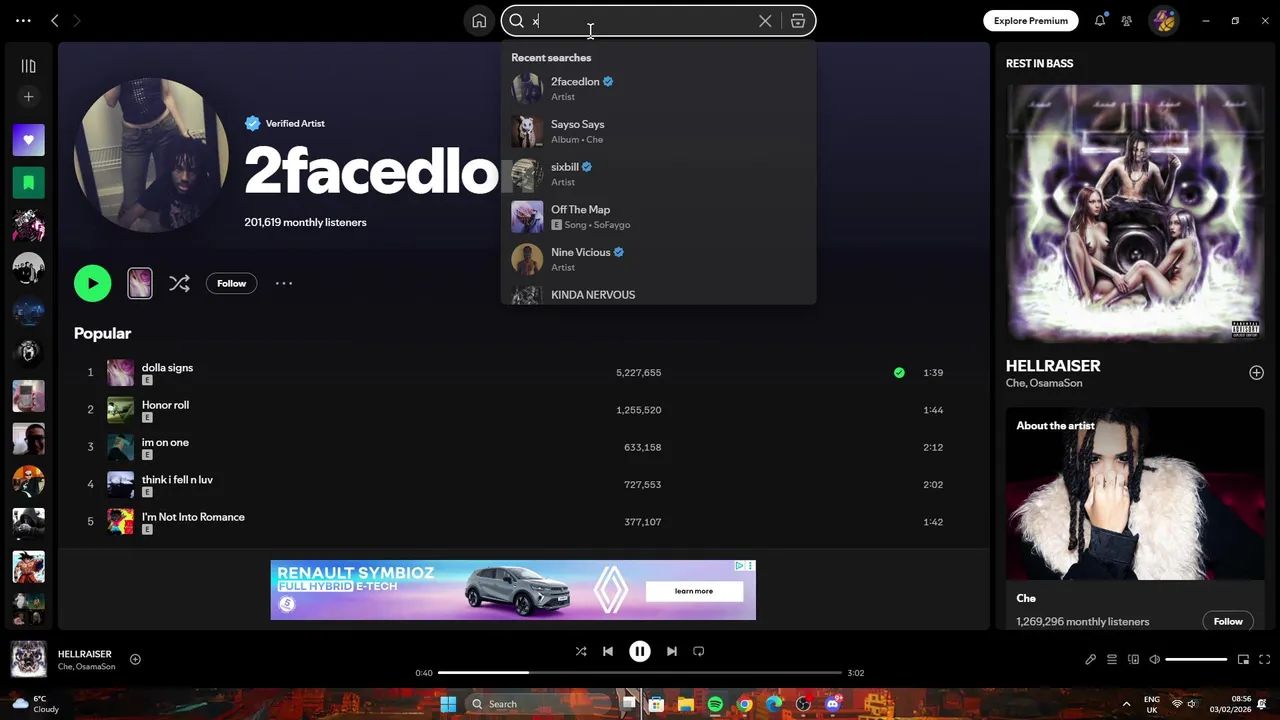Open Liked Songs heart tile in sidebar
This screenshot has height=720, width=1280.
coord(28,140)
